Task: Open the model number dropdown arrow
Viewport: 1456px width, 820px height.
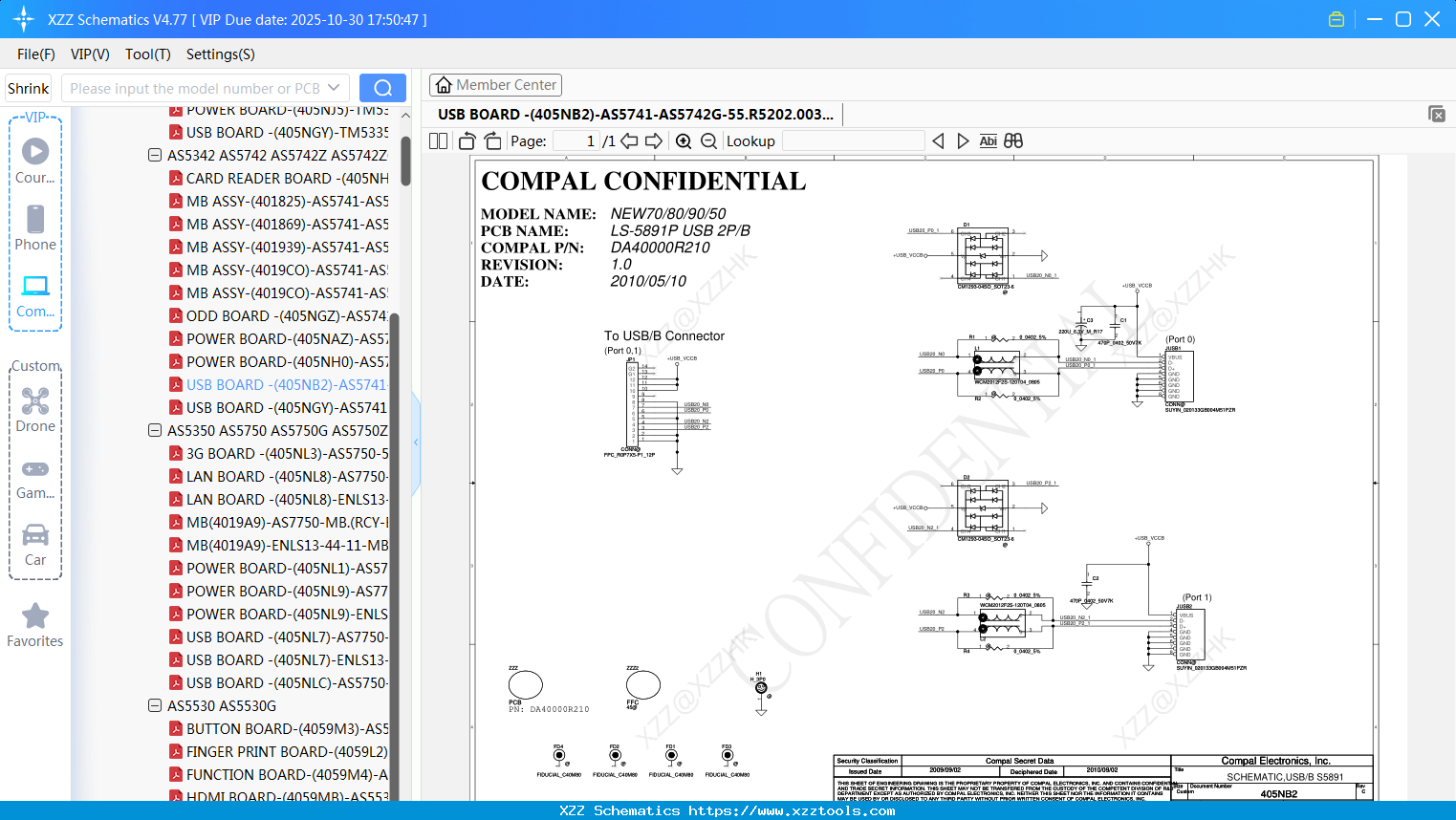Action: tap(334, 88)
